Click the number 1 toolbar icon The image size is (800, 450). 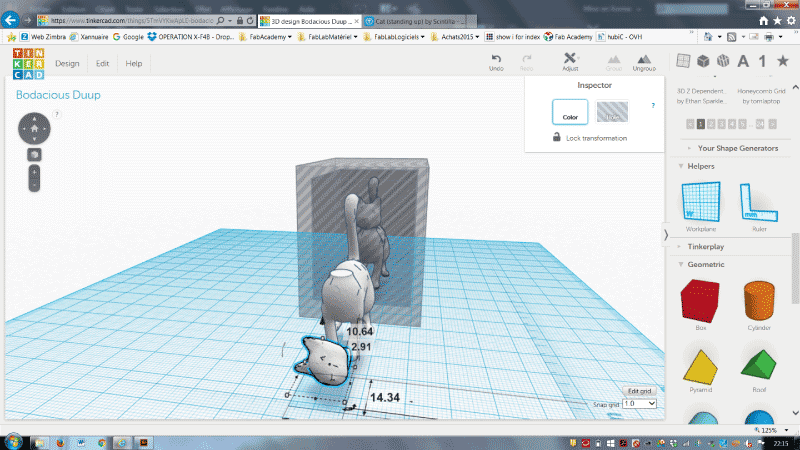pos(762,61)
